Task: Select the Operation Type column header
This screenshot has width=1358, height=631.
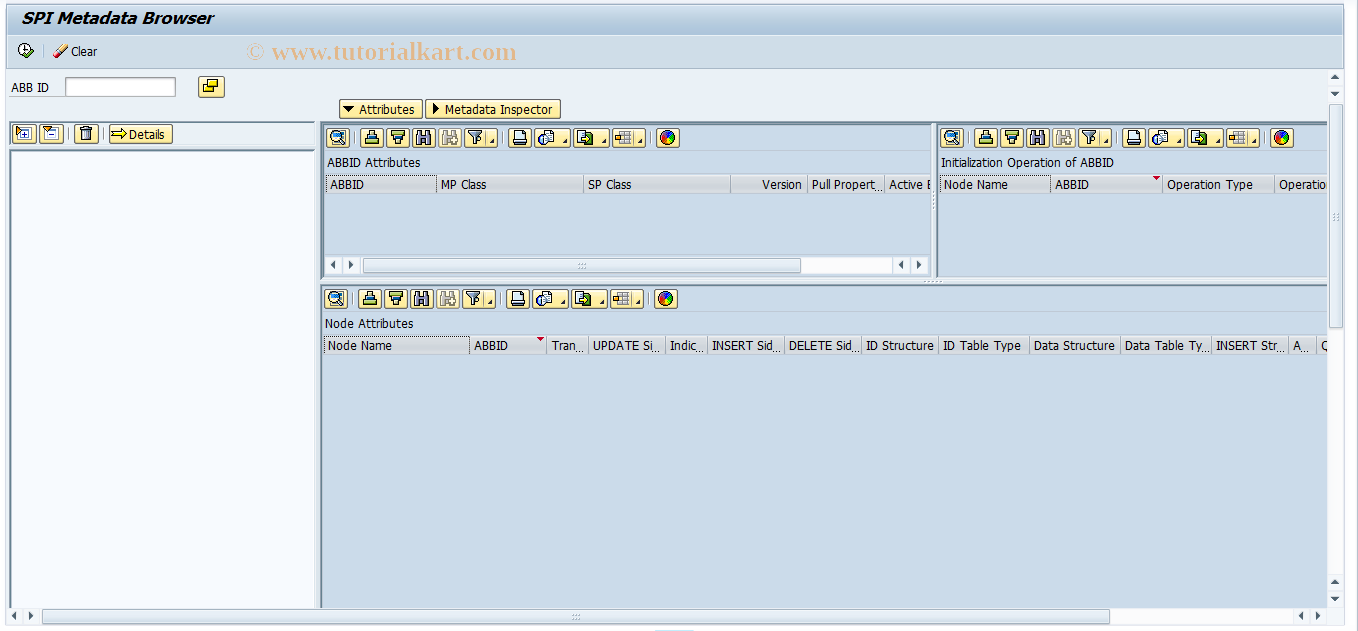Action: (1219, 185)
